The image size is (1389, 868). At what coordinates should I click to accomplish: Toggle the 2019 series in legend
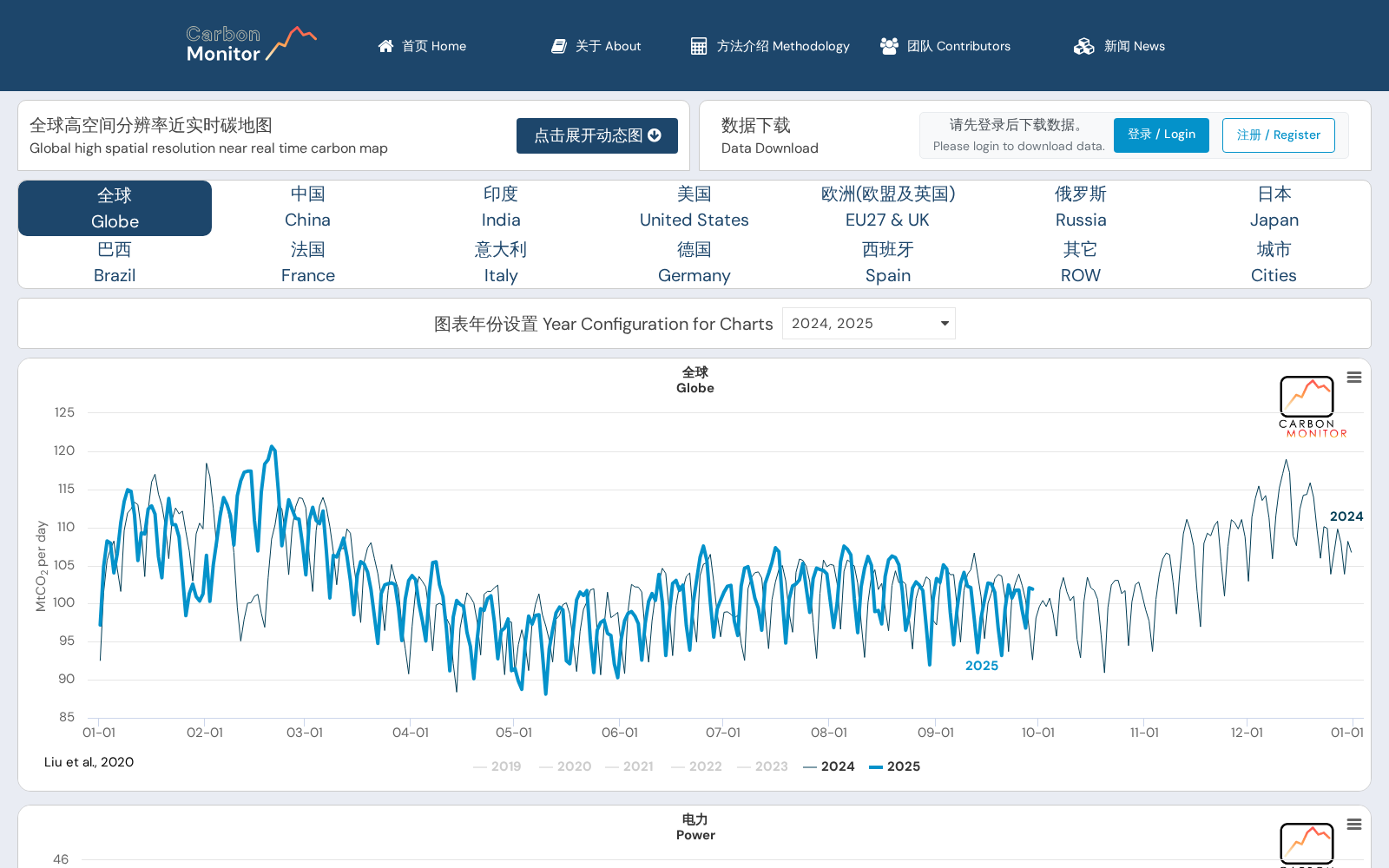coord(497,766)
